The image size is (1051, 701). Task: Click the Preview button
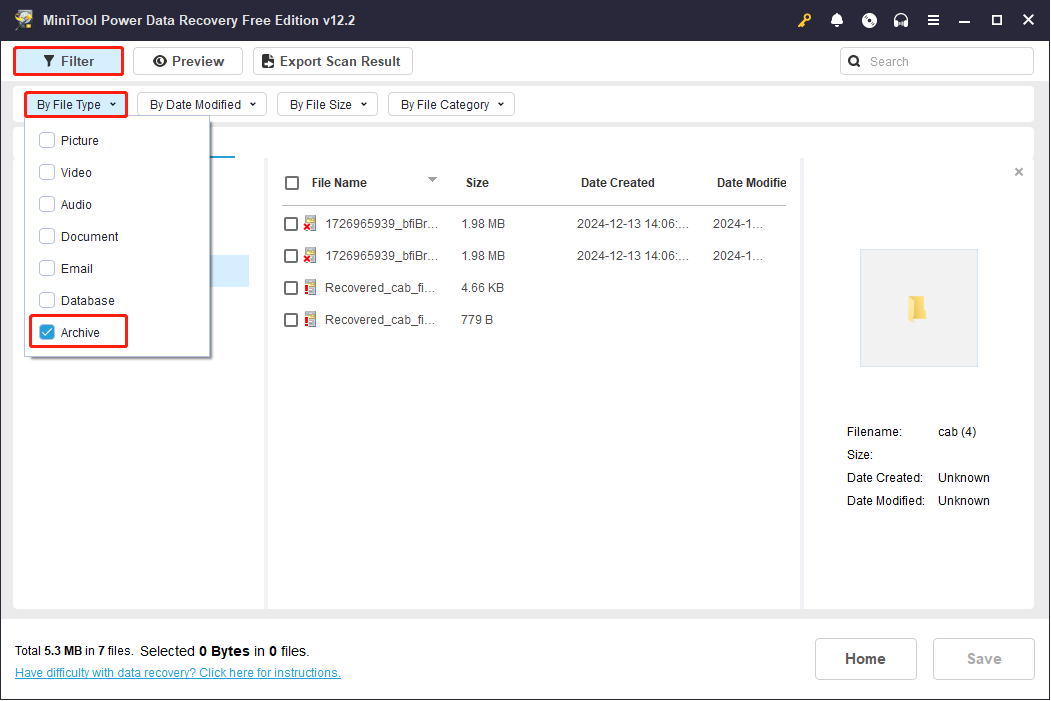[188, 61]
